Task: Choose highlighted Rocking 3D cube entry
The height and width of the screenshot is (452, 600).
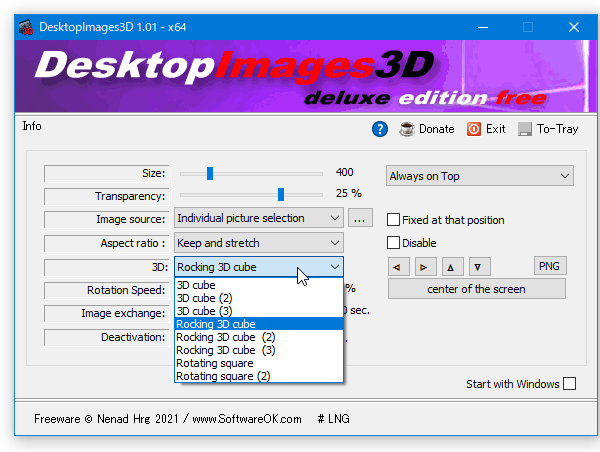Action: [x=259, y=324]
